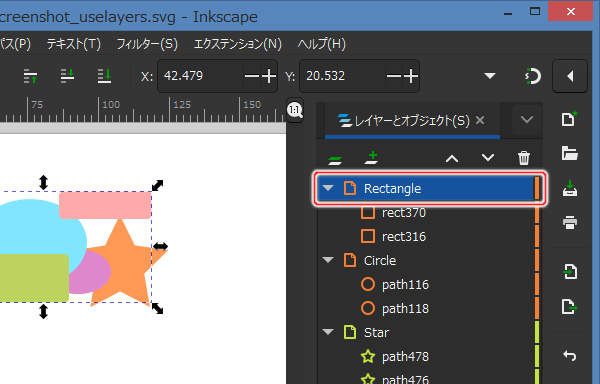This screenshot has width=600, height=384.
Task: Click the toolbar toggle arrow button
Action: pos(570,76)
